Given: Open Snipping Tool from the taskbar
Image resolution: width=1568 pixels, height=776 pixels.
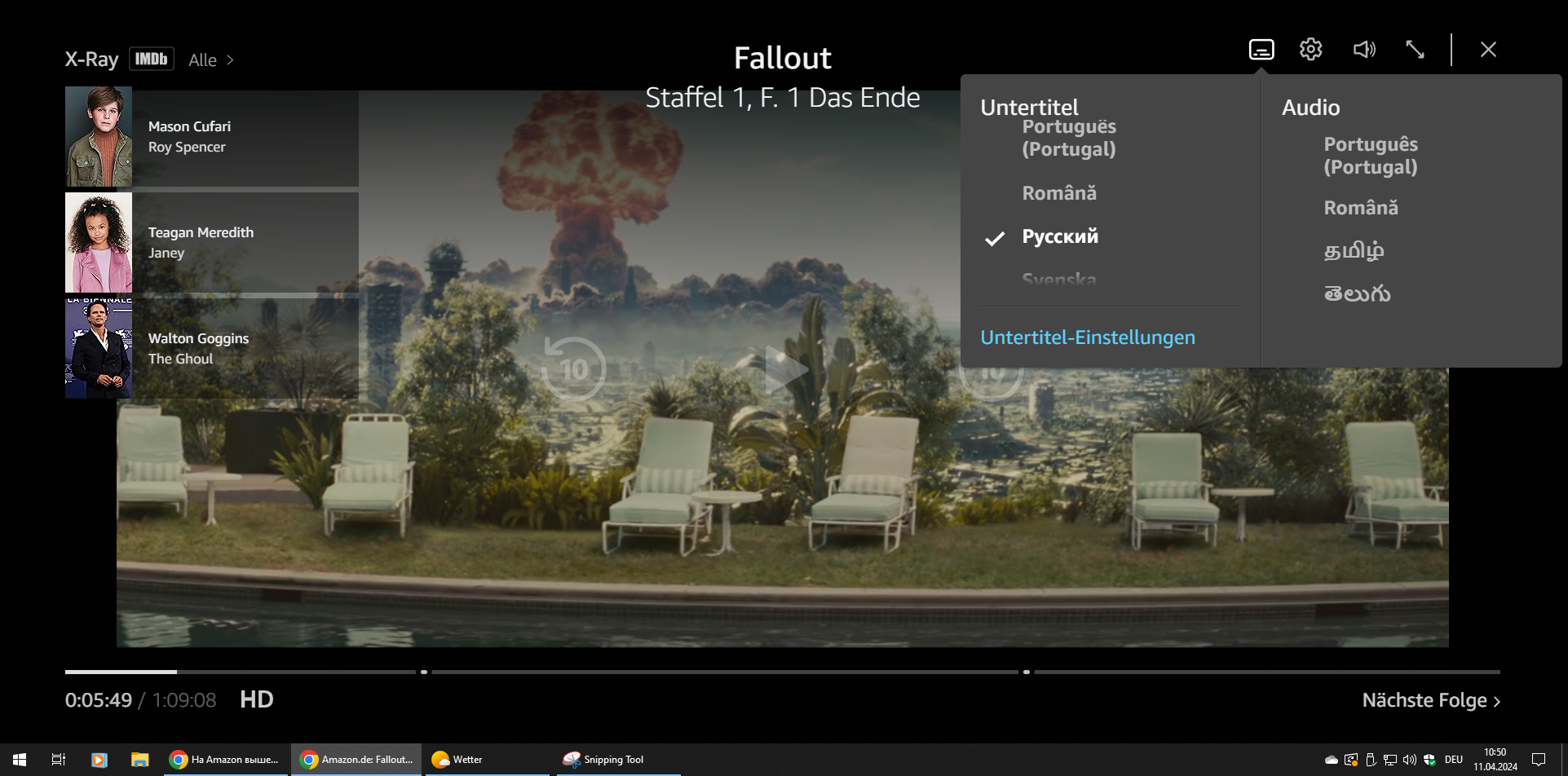Looking at the screenshot, I should click(x=618, y=760).
